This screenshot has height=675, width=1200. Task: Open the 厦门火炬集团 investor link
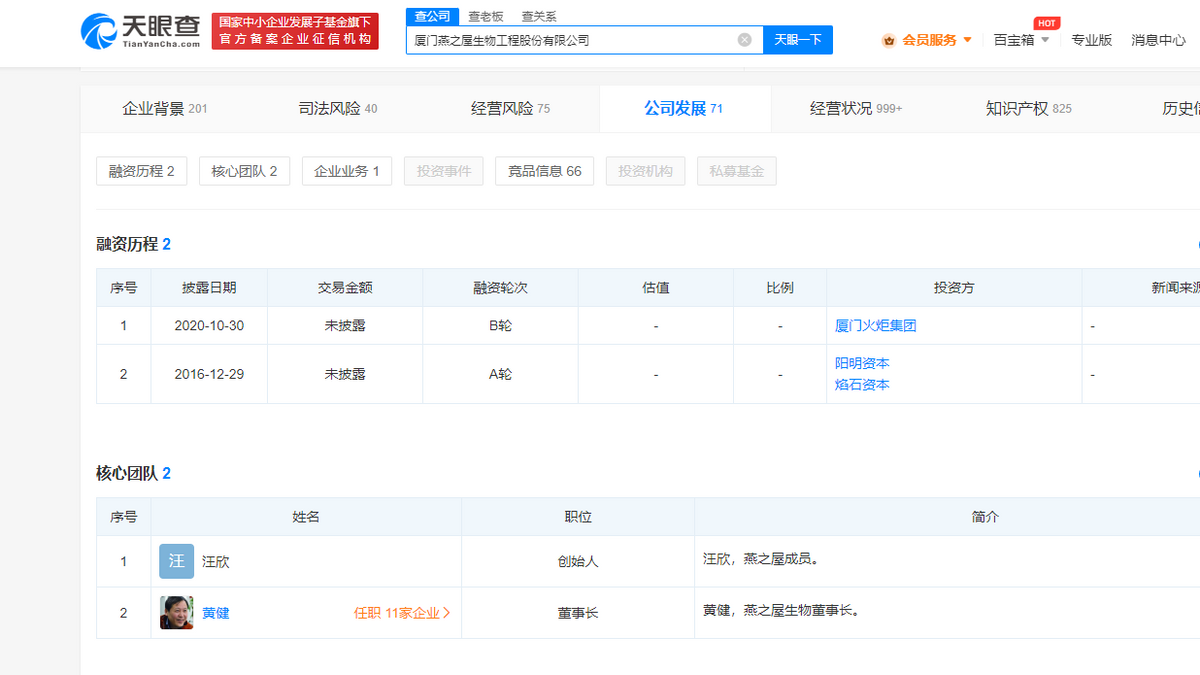876,326
